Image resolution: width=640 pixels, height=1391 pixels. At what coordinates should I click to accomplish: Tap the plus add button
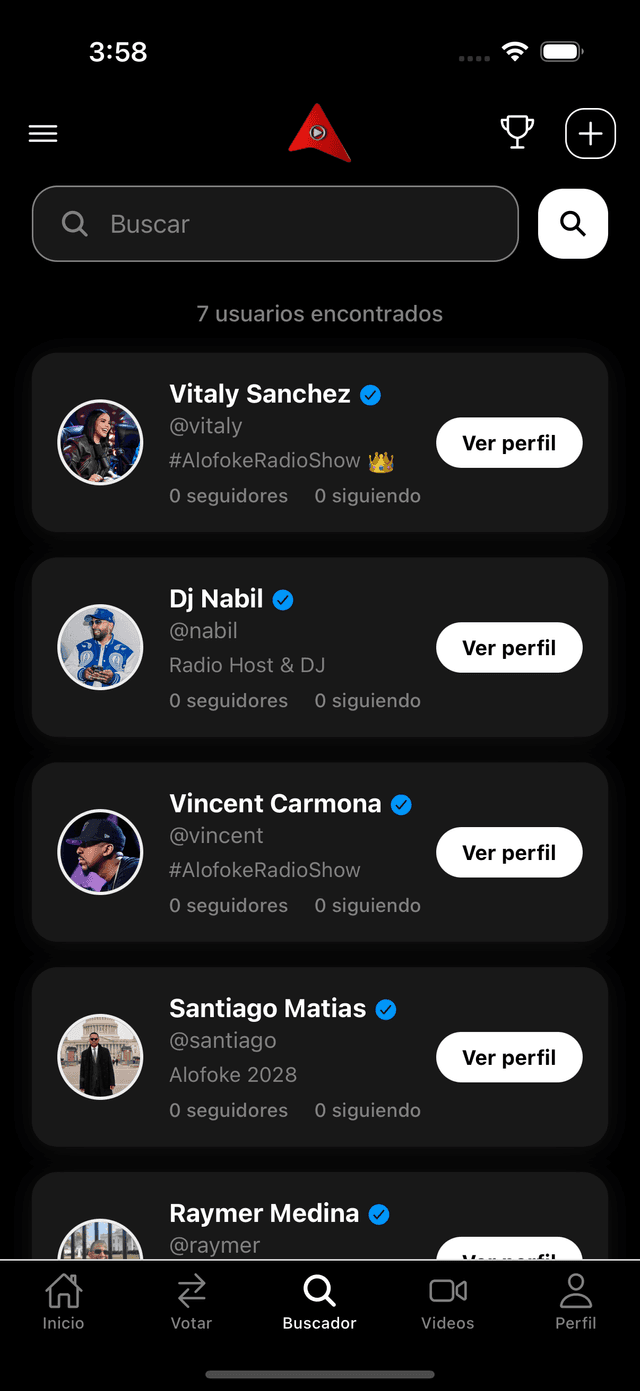coord(590,133)
